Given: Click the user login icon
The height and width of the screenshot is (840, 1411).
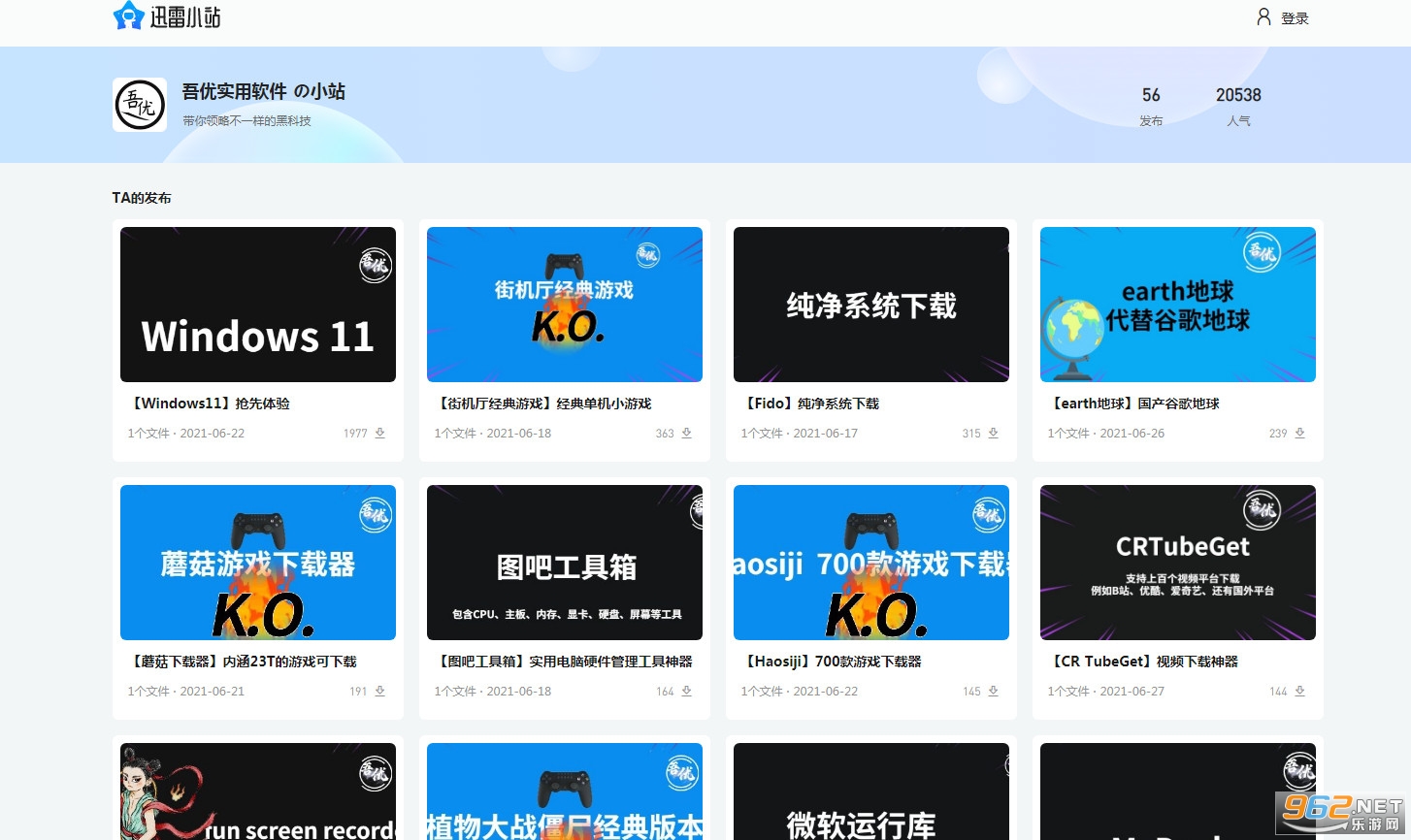Looking at the screenshot, I should (1263, 16).
